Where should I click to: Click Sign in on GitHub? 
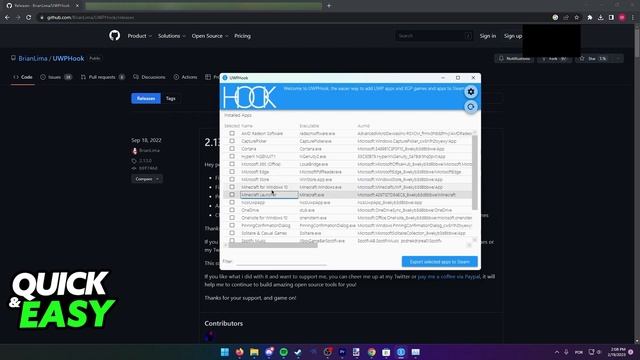pyautogui.click(x=488, y=36)
